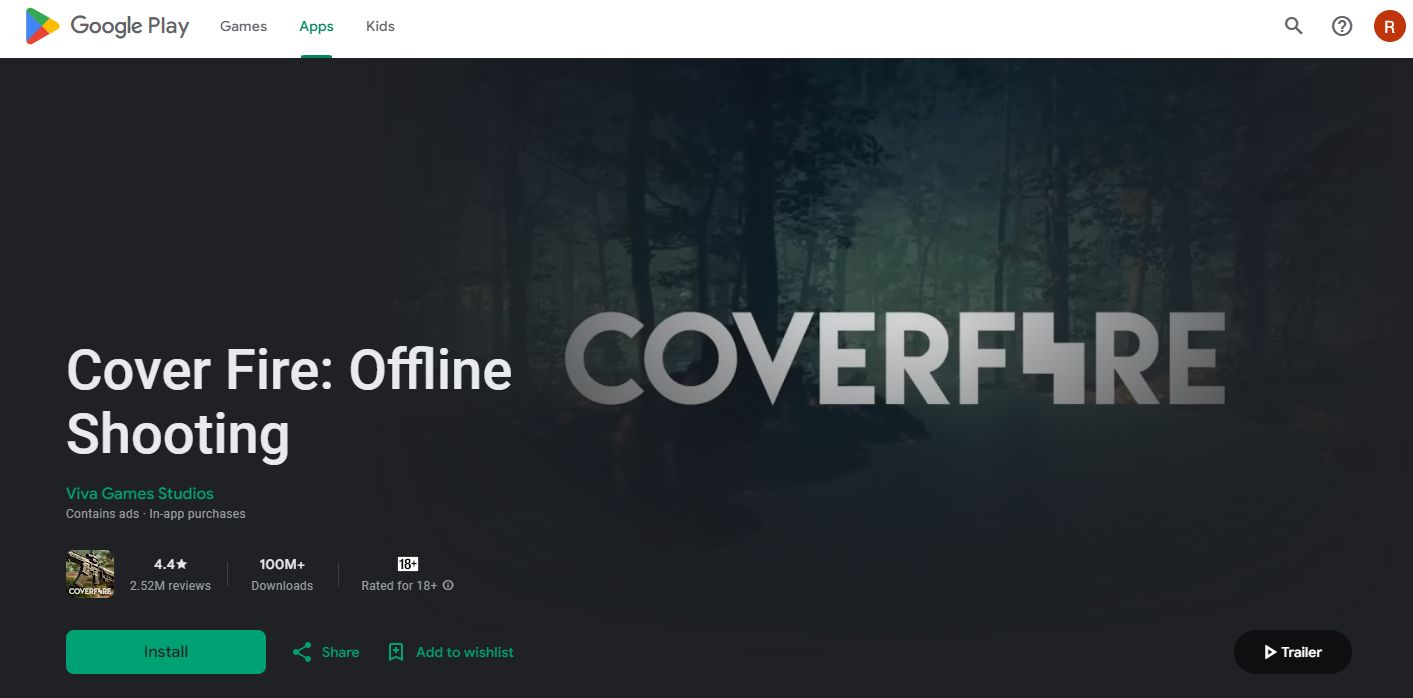Screen dimensions: 1413x698
Task: Install the Cover Fire app
Action: point(166,652)
